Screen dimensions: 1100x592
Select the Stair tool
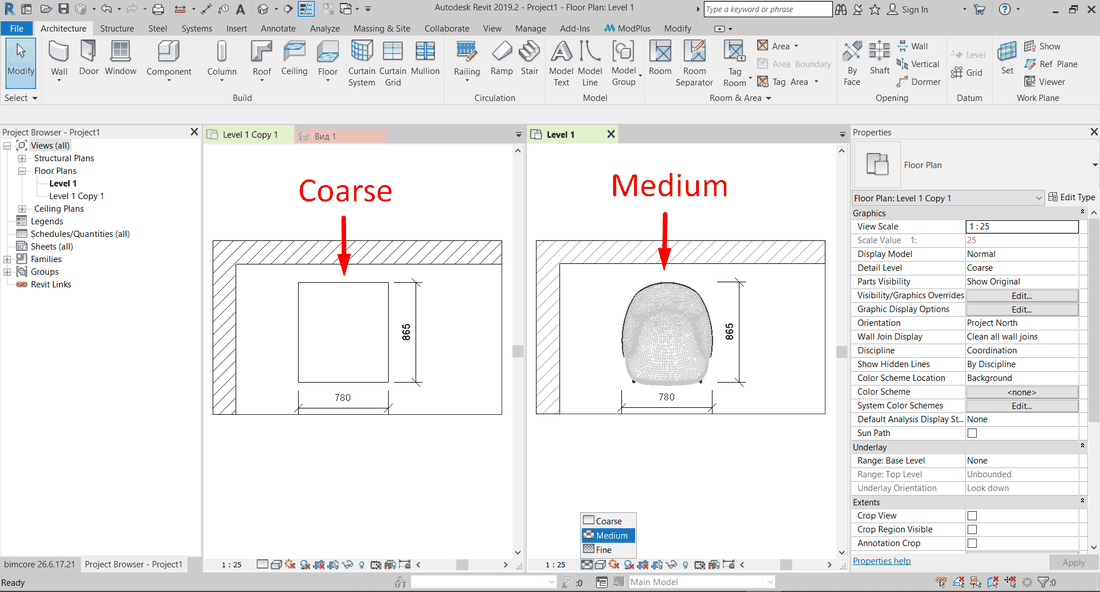pyautogui.click(x=530, y=58)
